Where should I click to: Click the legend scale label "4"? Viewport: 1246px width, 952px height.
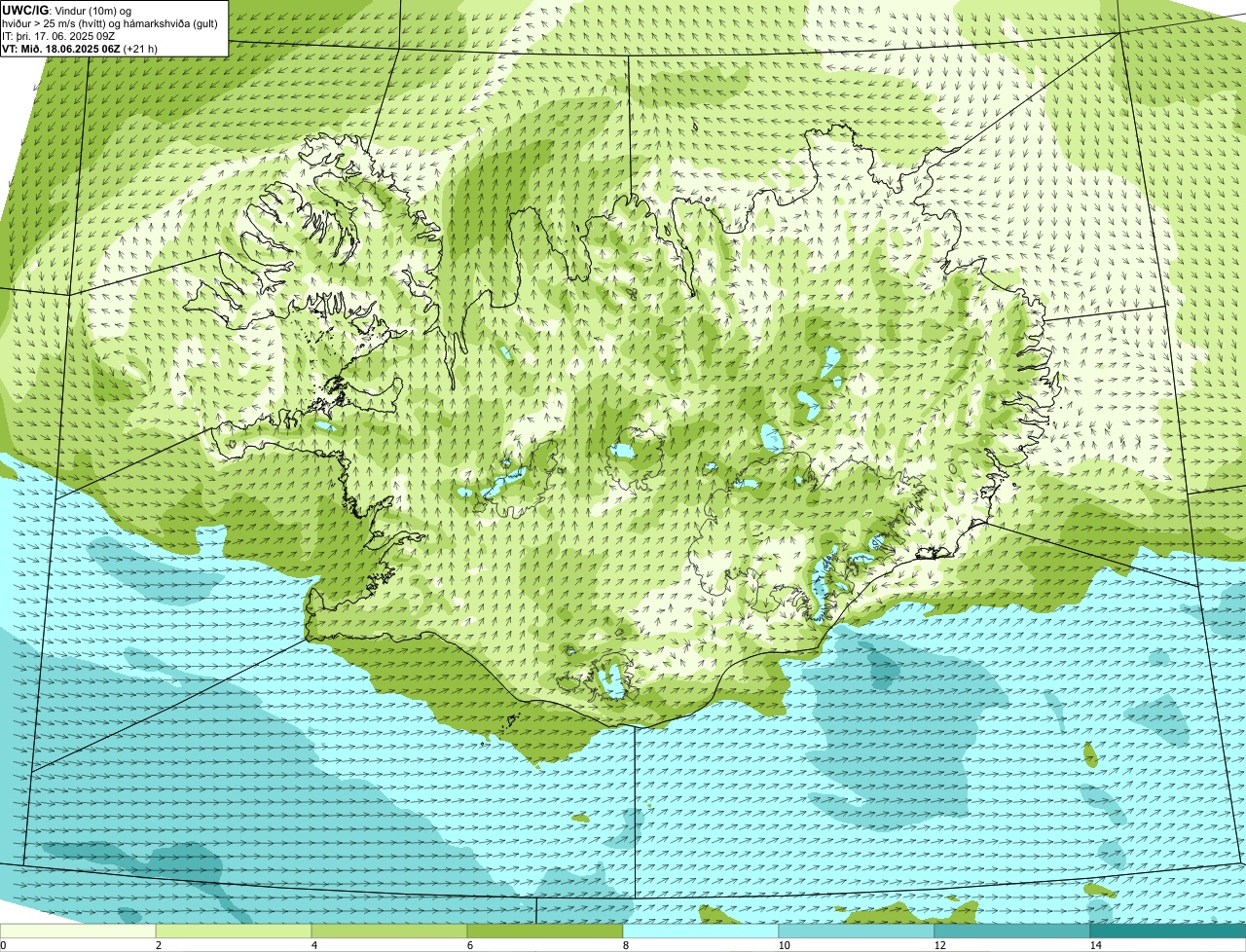coord(313,945)
